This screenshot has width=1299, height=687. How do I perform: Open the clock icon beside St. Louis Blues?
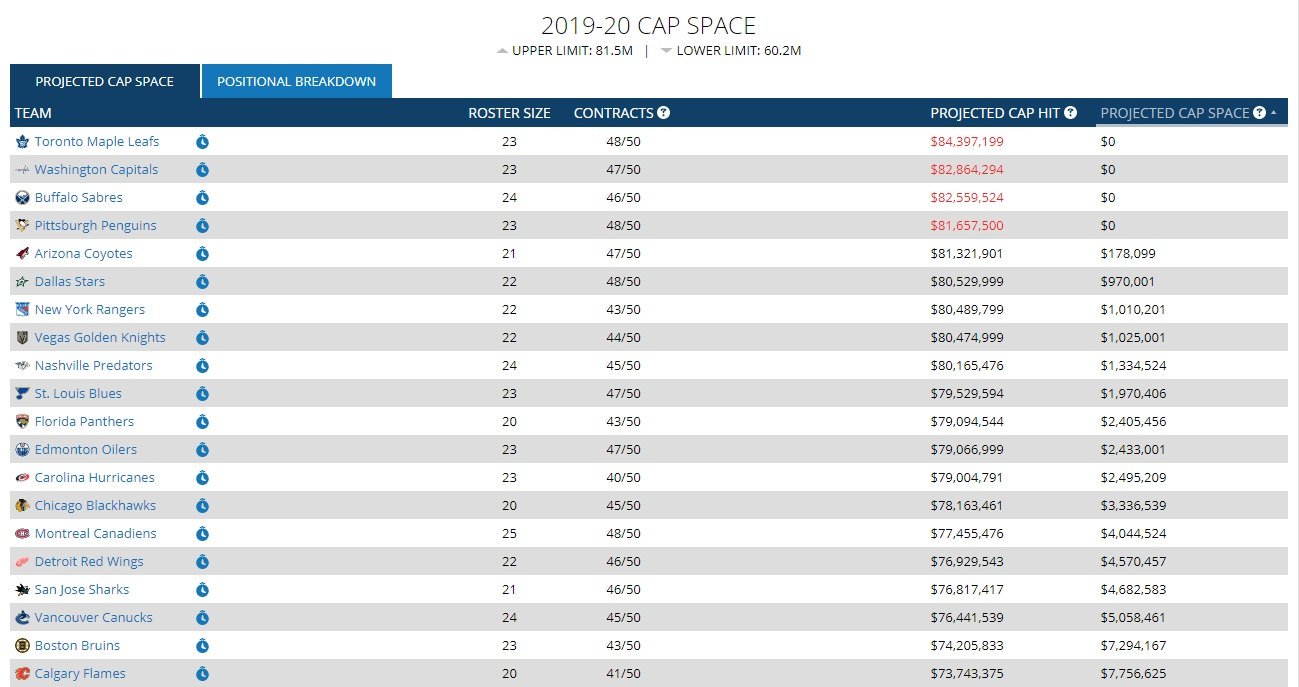(202, 394)
